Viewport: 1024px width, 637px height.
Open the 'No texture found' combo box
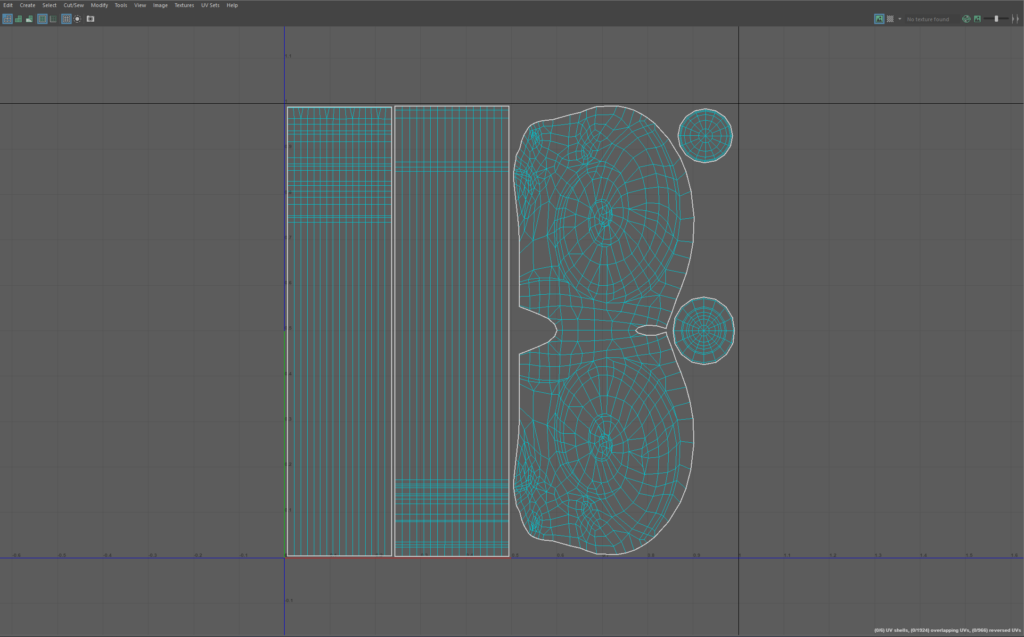coord(930,19)
